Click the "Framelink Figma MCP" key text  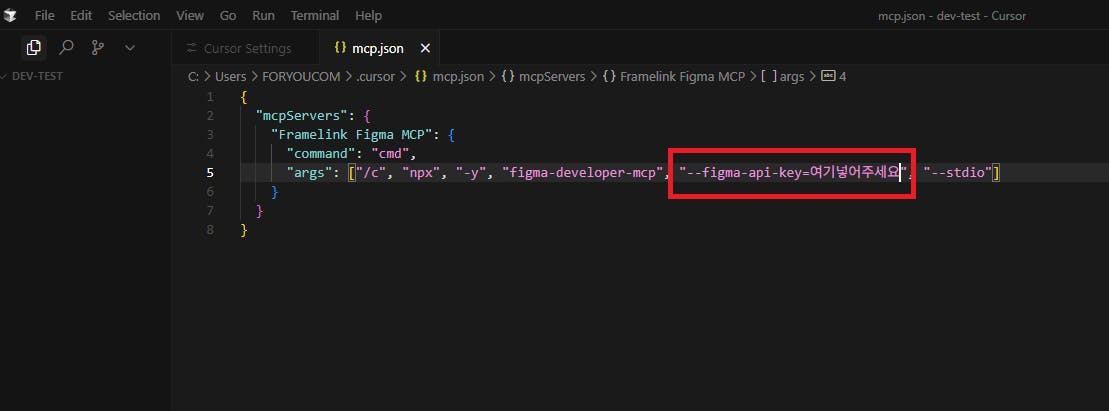coord(352,134)
